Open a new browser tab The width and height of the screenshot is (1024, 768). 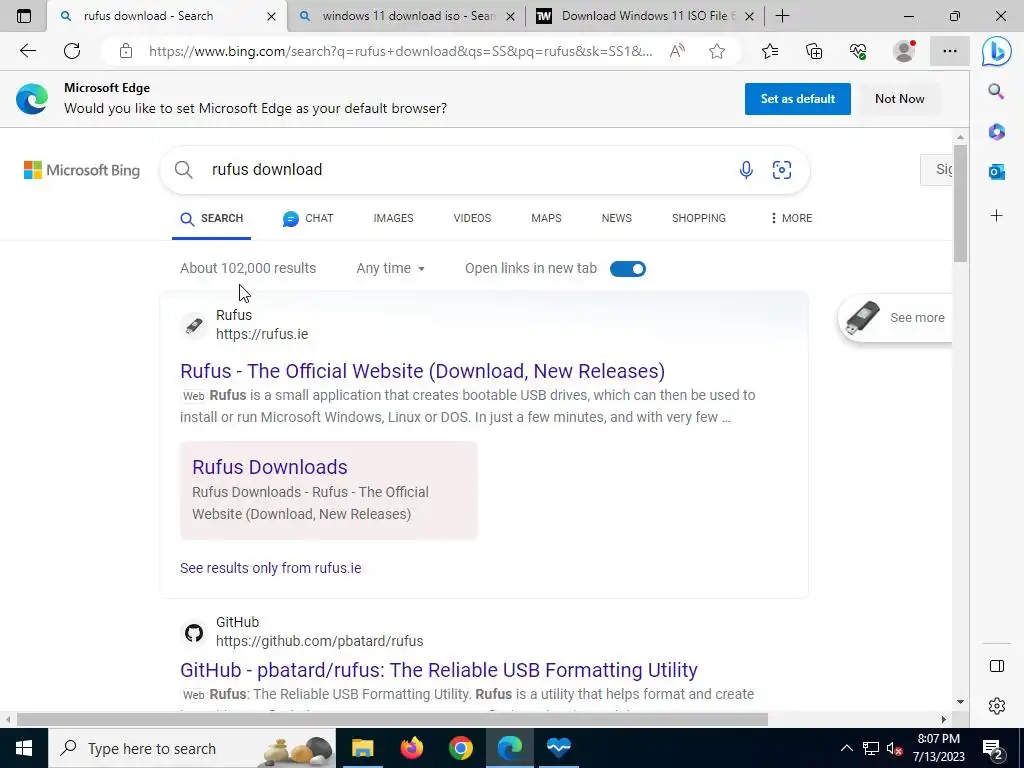(782, 16)
